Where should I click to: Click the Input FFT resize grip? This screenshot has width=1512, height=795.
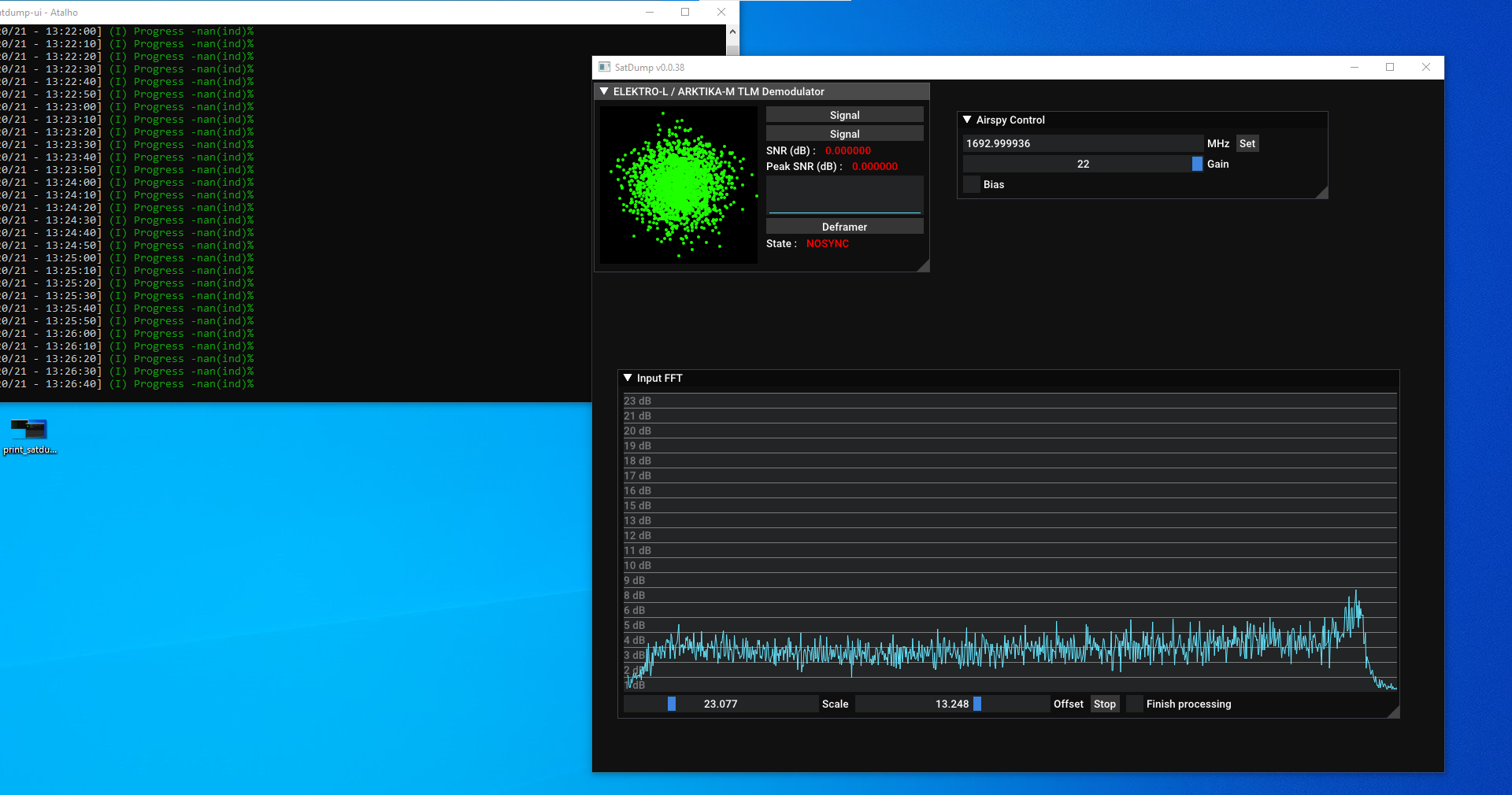tap(1395, 712)
